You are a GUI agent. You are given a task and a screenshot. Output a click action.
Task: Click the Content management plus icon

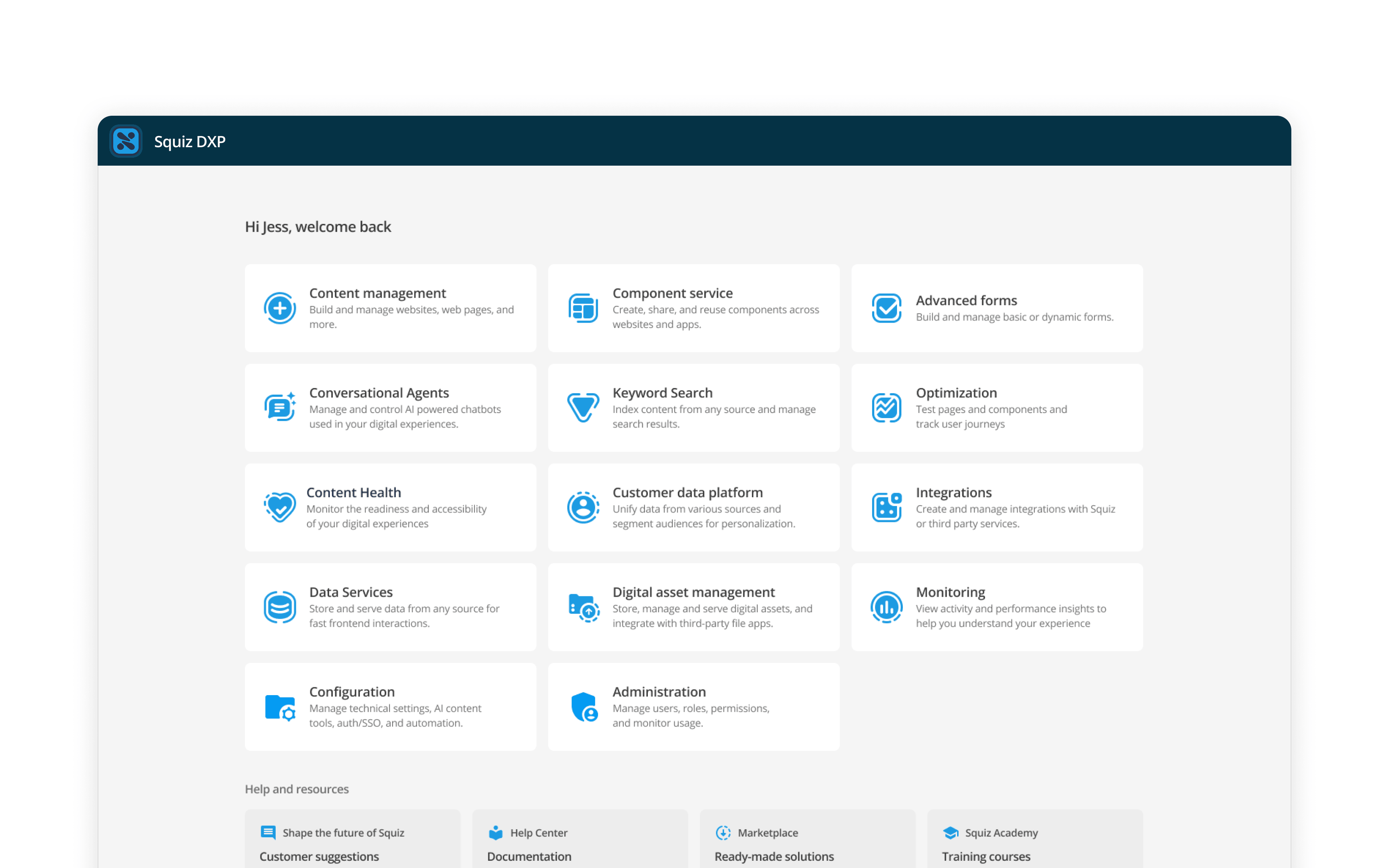pyautogui.click(x=280, y=308)
